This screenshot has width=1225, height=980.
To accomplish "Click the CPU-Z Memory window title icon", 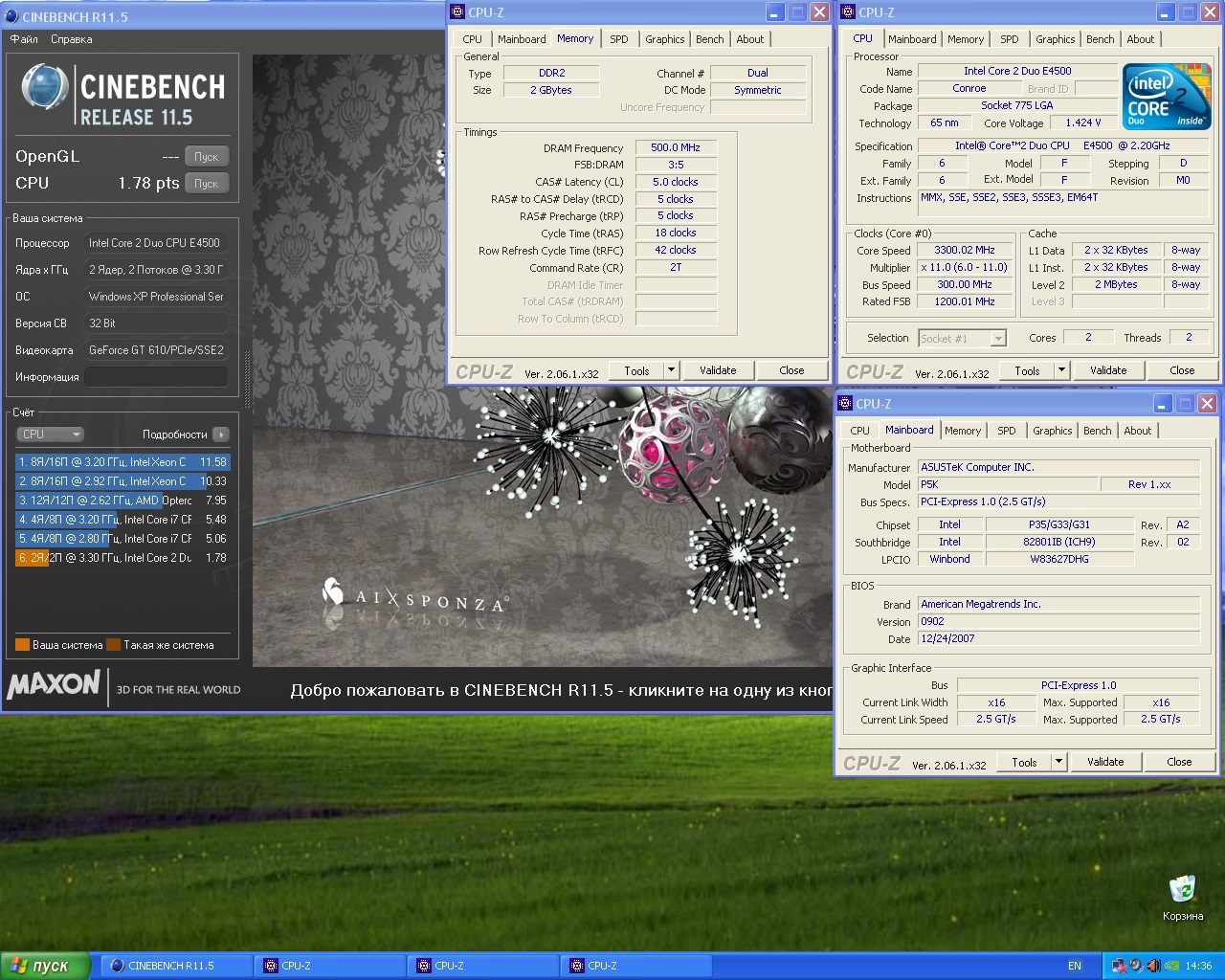I will tap(457, 12).
